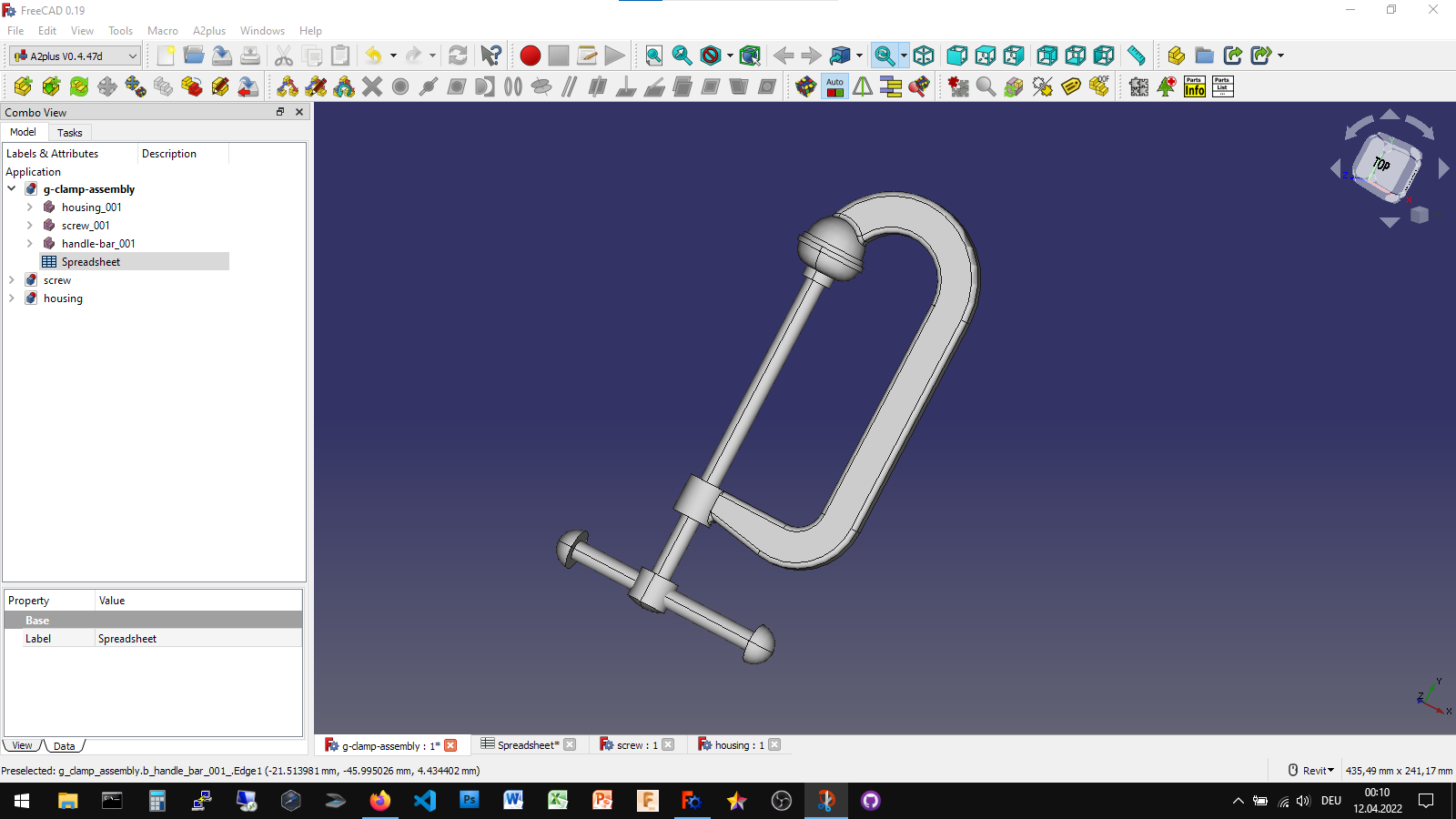Viewport: 1456px width, 819px height.
Task: Open the workbench selector dropdown
Action: pyautogui.click(x=132, y=56)
